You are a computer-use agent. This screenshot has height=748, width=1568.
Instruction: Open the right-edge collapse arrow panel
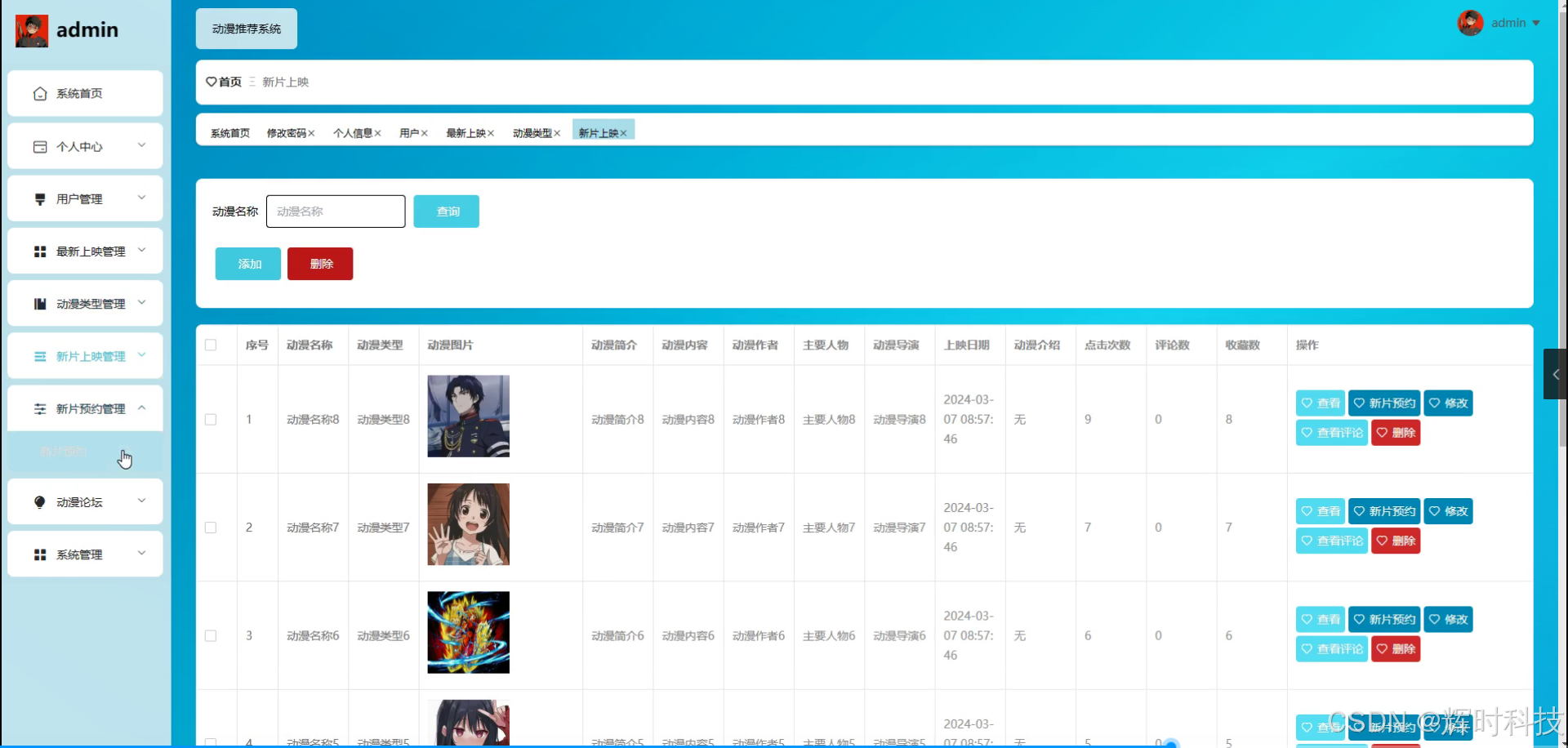pos(1555,374)
